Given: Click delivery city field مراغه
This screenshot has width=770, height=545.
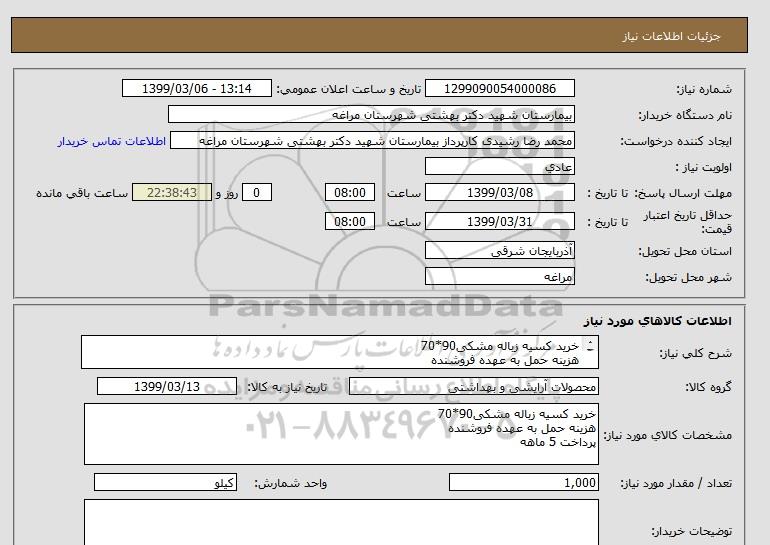Looking at the screenshot, I should point(499,277).
